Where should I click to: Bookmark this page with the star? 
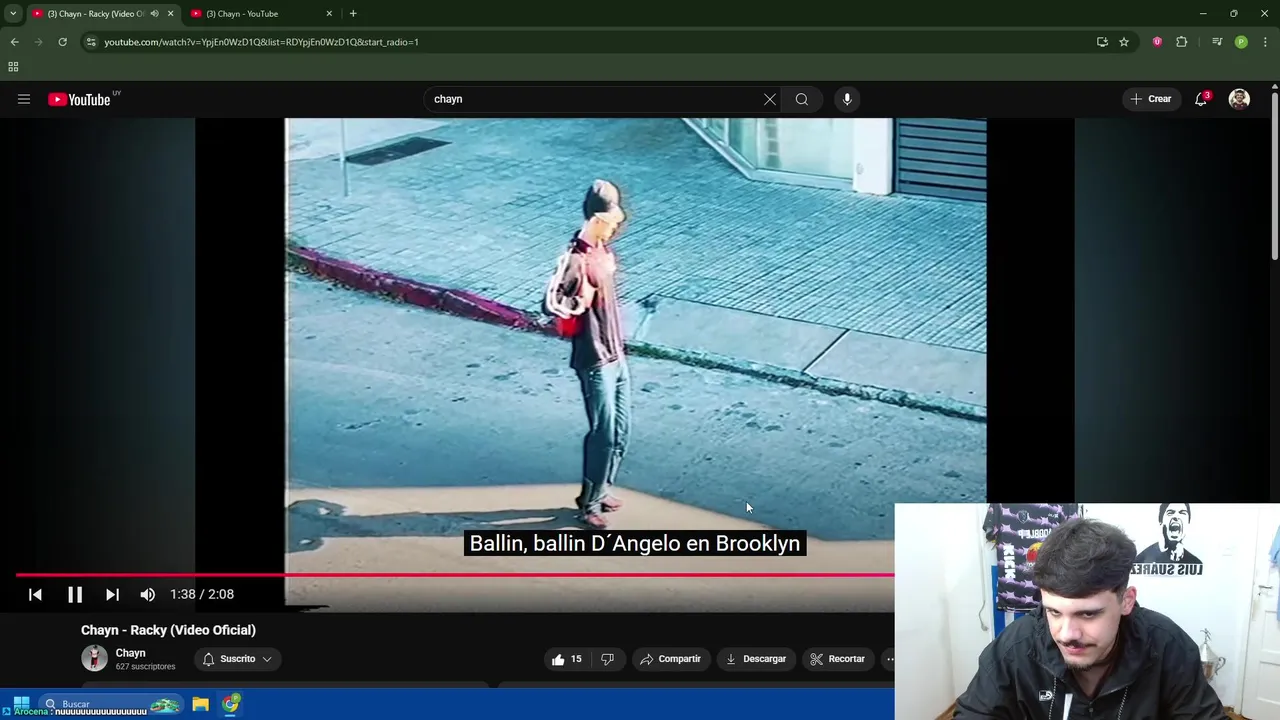coord(1124,42)
